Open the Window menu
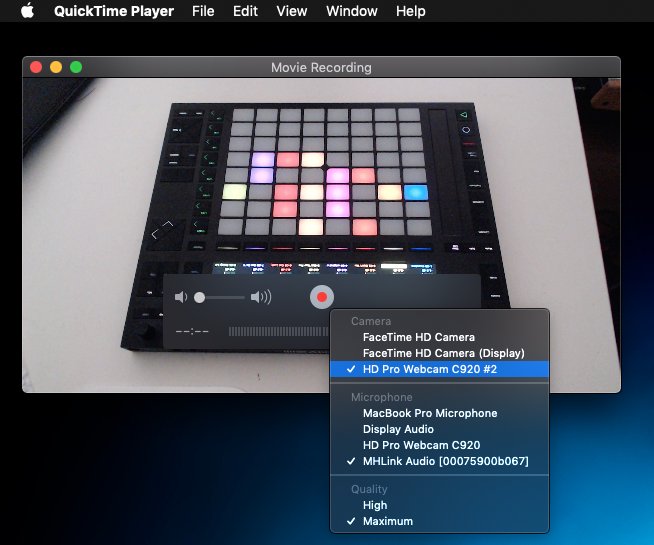 tap(352, 11)
